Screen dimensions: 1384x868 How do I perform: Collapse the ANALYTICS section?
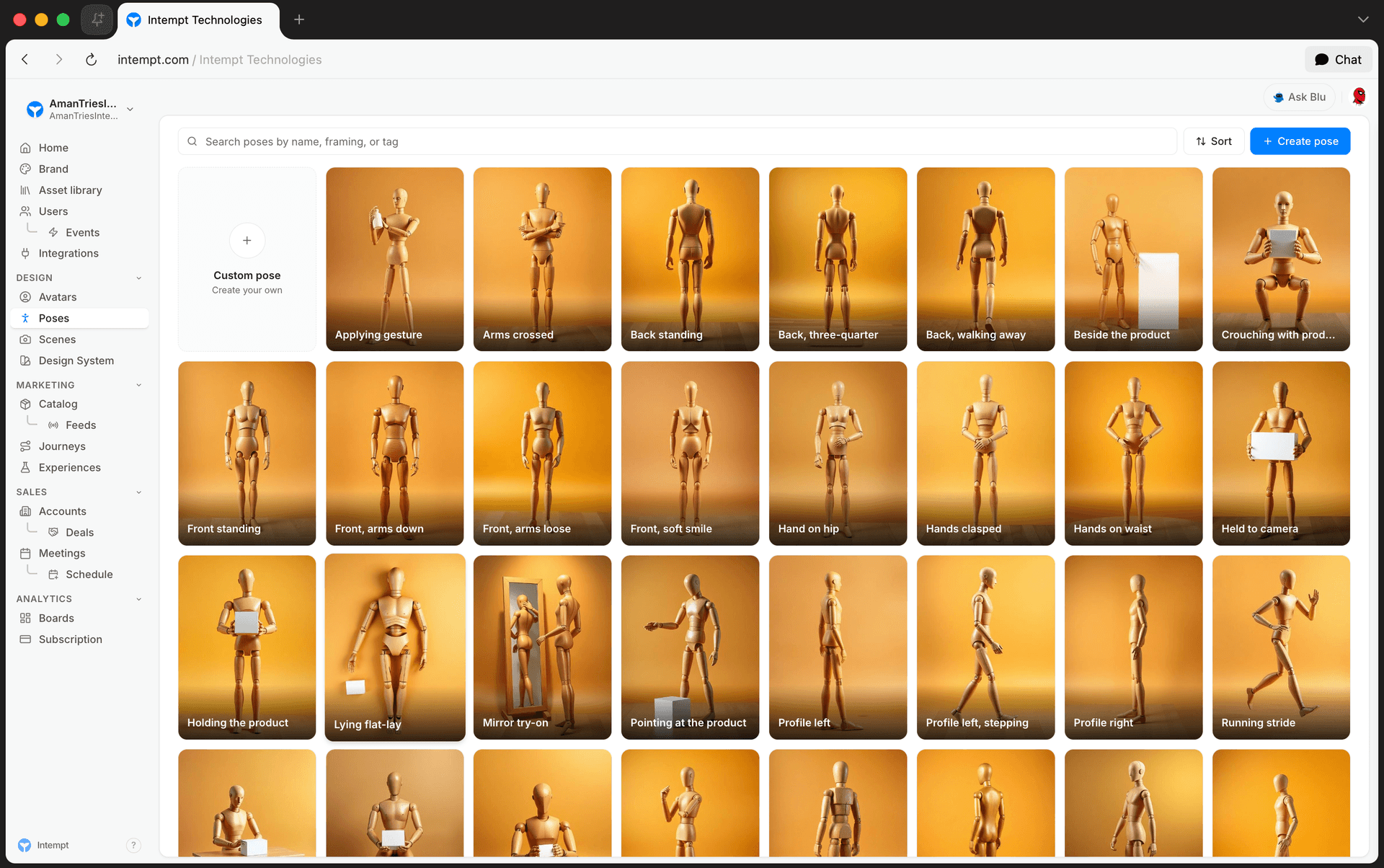(139, 599)
